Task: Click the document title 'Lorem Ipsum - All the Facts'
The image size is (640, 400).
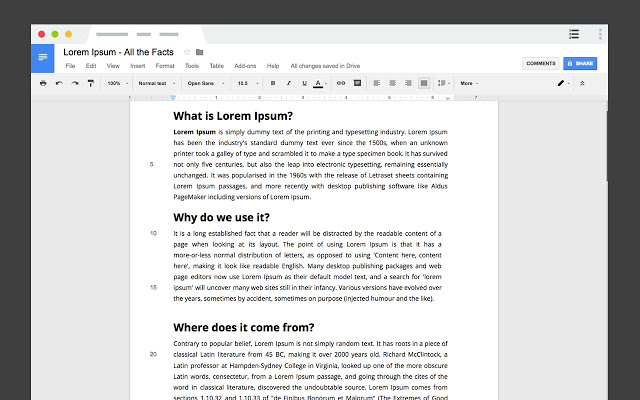Action: click(x=118, y=52)
